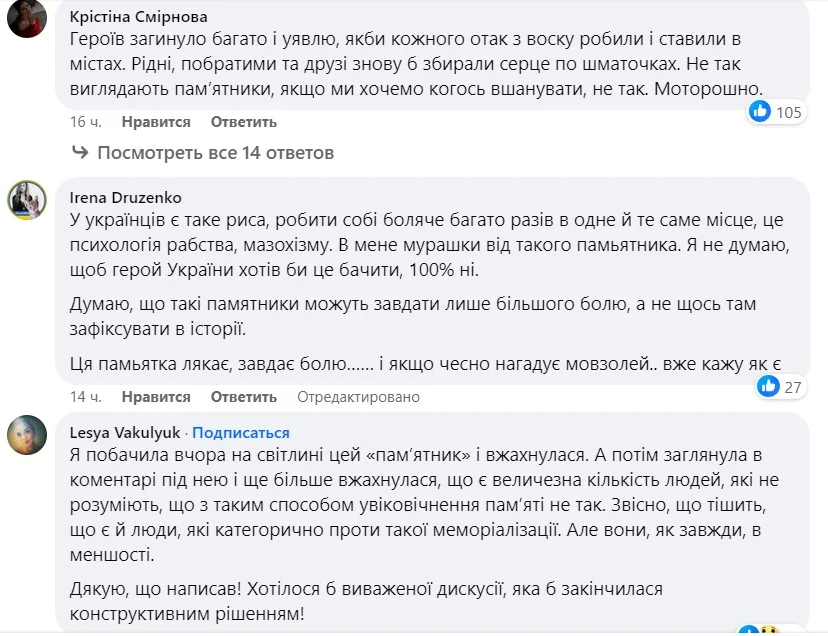This screenshot has height=636, width=828.
Task: Open the Irena Druzenko name link
Action: coord(126,198)
